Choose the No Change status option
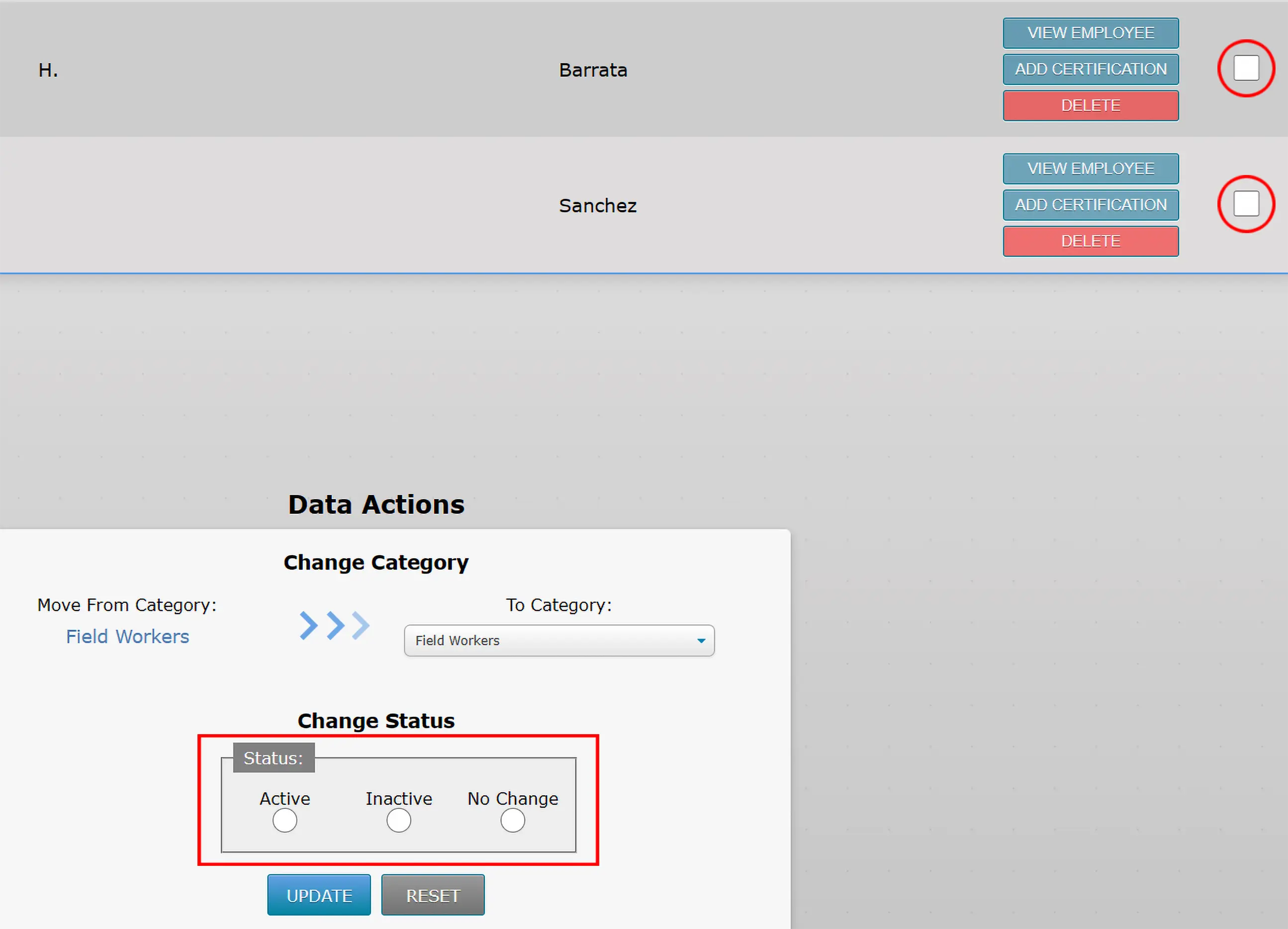The height and width of the screenshot is (929, 1288). point(513,820)
